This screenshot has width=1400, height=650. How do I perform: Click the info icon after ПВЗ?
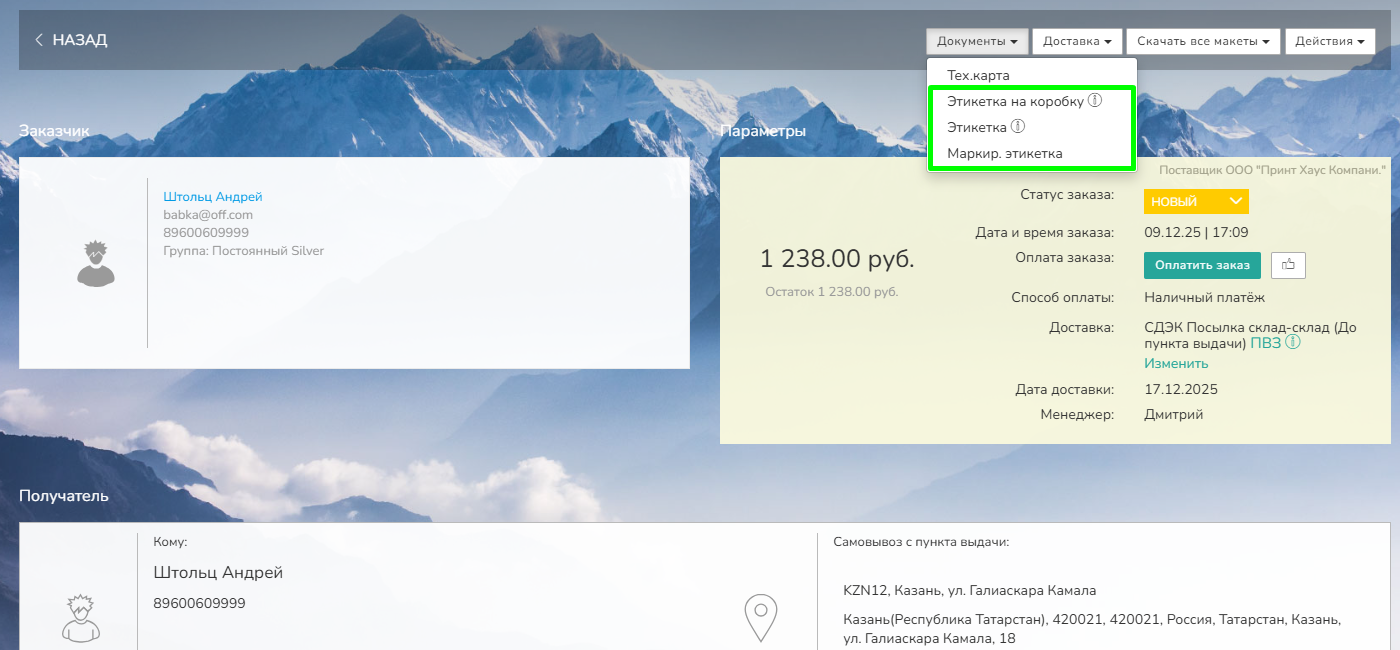click(1293, 343)
